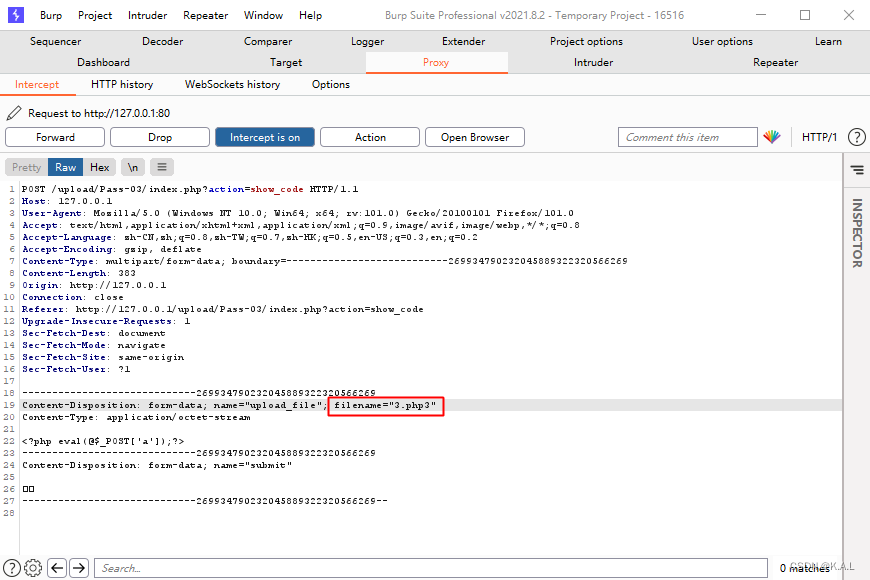
Task: Switch to the Learn tab
Action: 828,41
